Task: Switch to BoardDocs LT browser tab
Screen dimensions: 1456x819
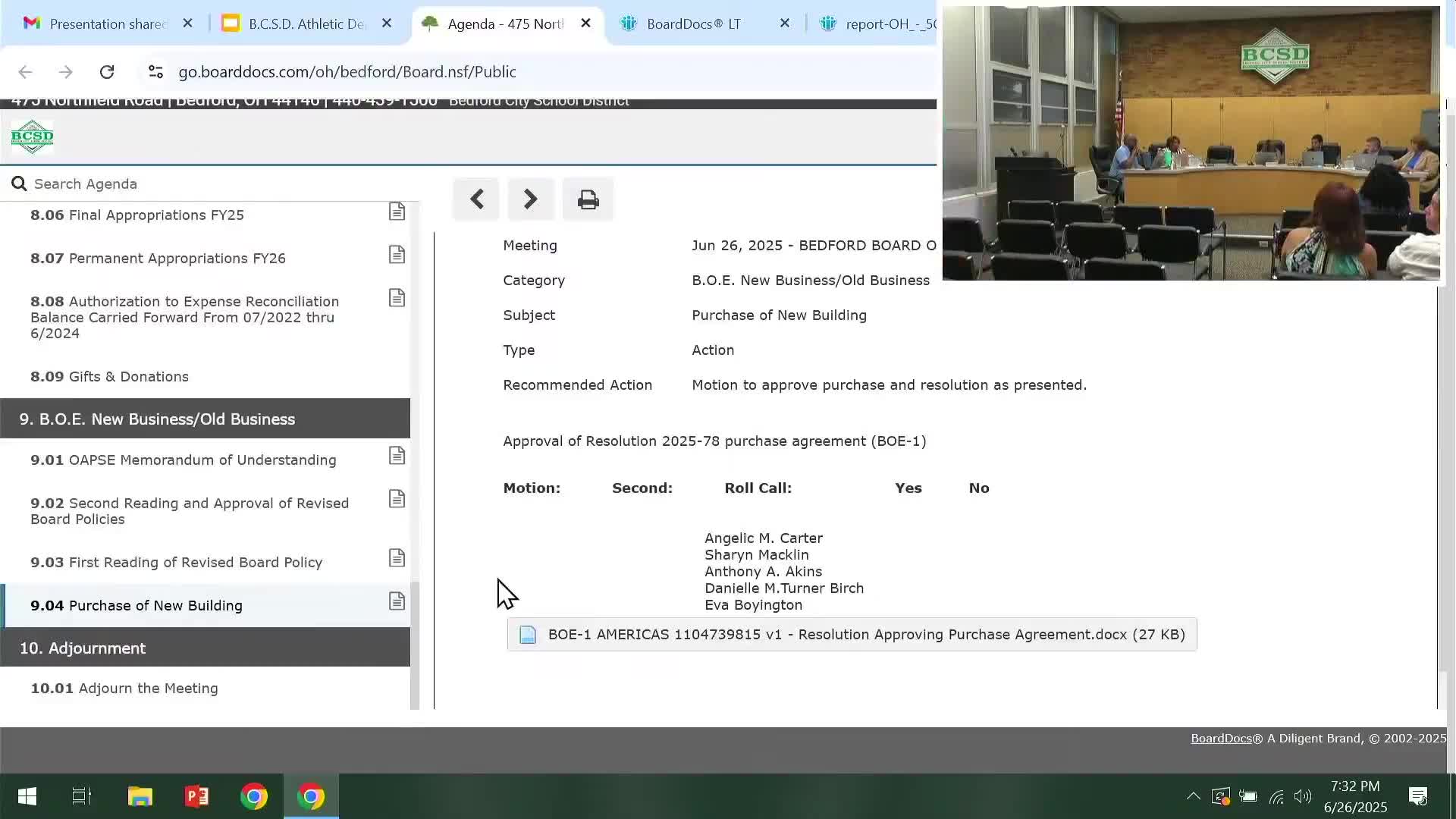Action: point(693,24)
